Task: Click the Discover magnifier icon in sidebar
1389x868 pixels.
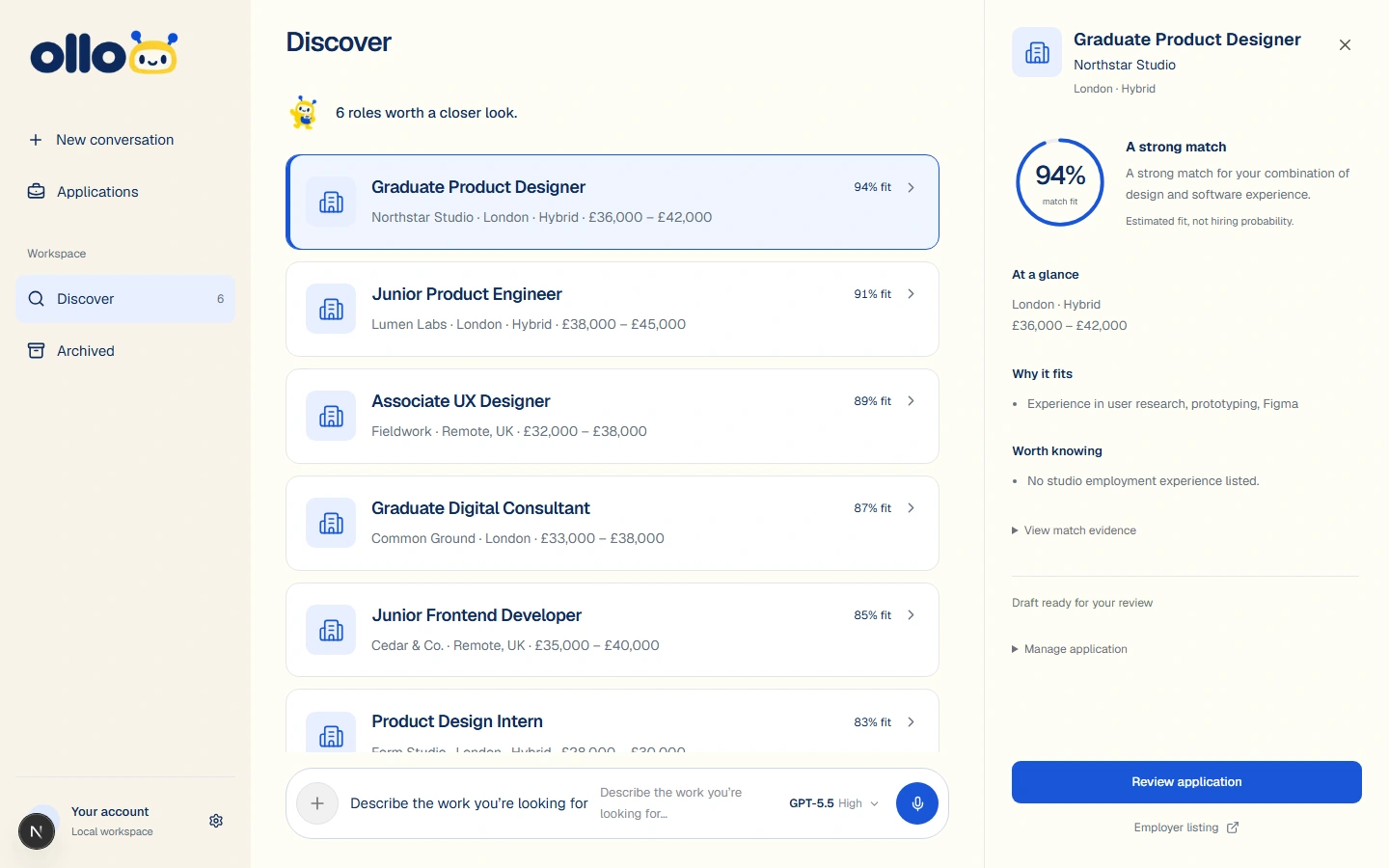Action: [x=37, y=299]
